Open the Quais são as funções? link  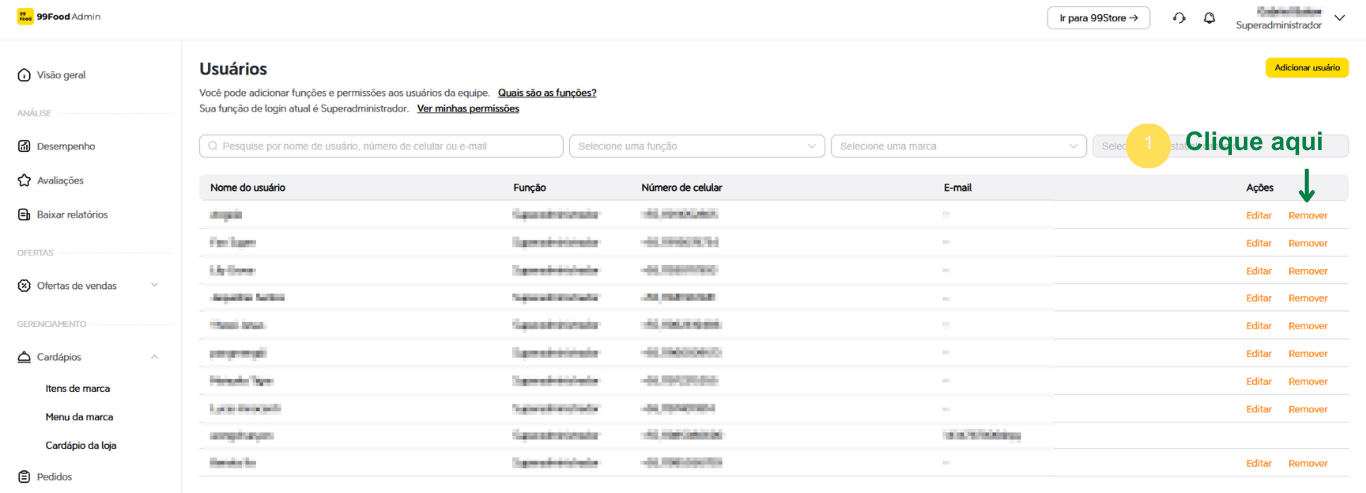(x=547, y=93)
